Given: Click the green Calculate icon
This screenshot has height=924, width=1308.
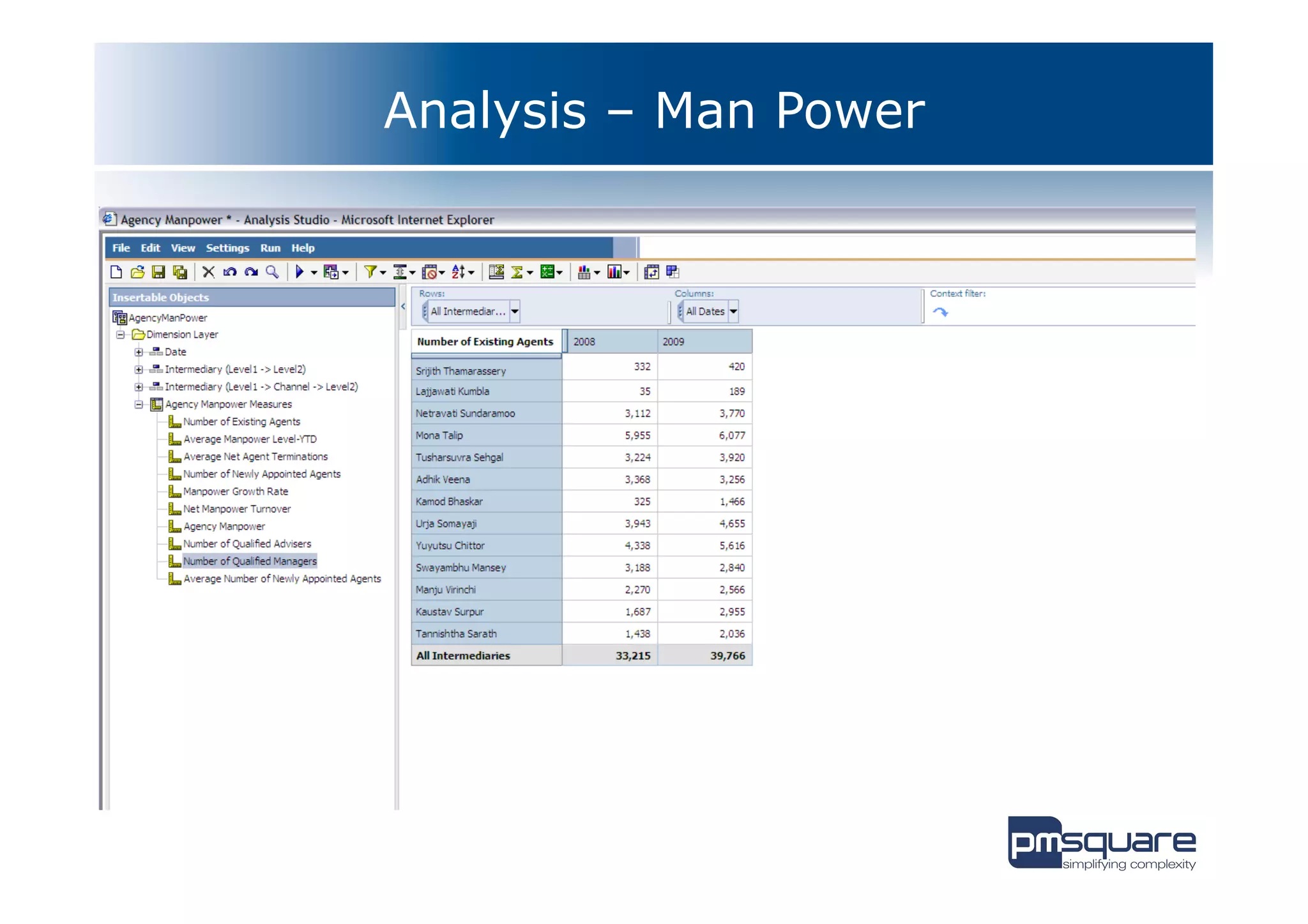Looking at the screenshot, I should (547, 272).
